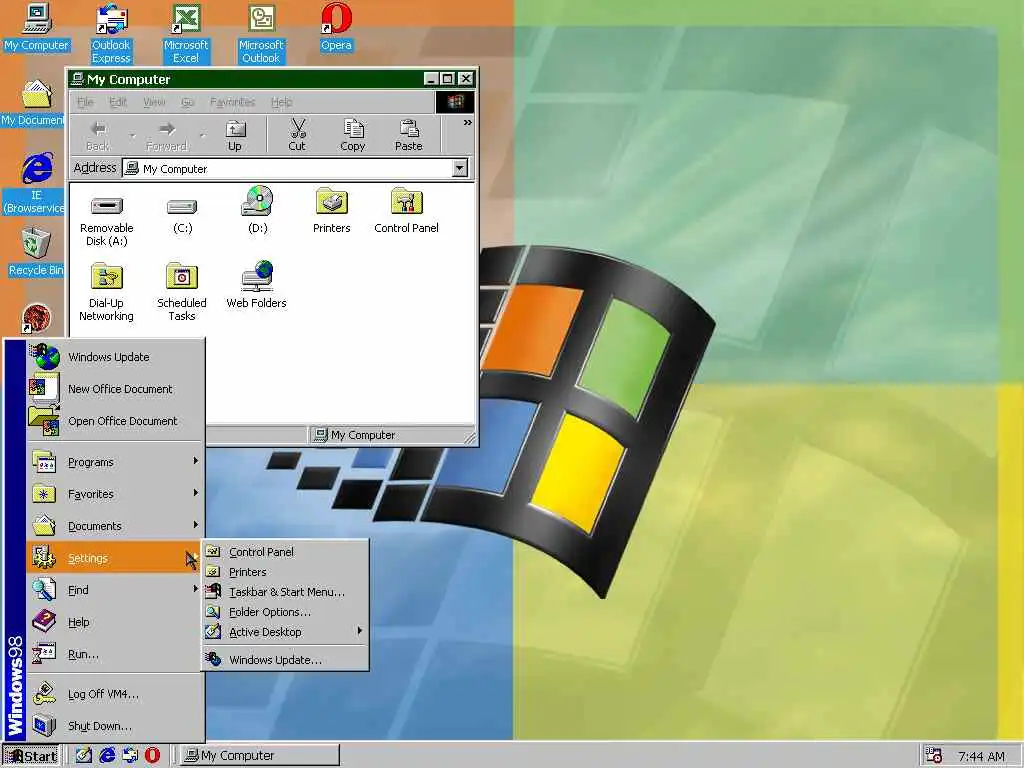Select the My Documents desktop folder
The image size is (1024, 768).
tap(33, 103)
